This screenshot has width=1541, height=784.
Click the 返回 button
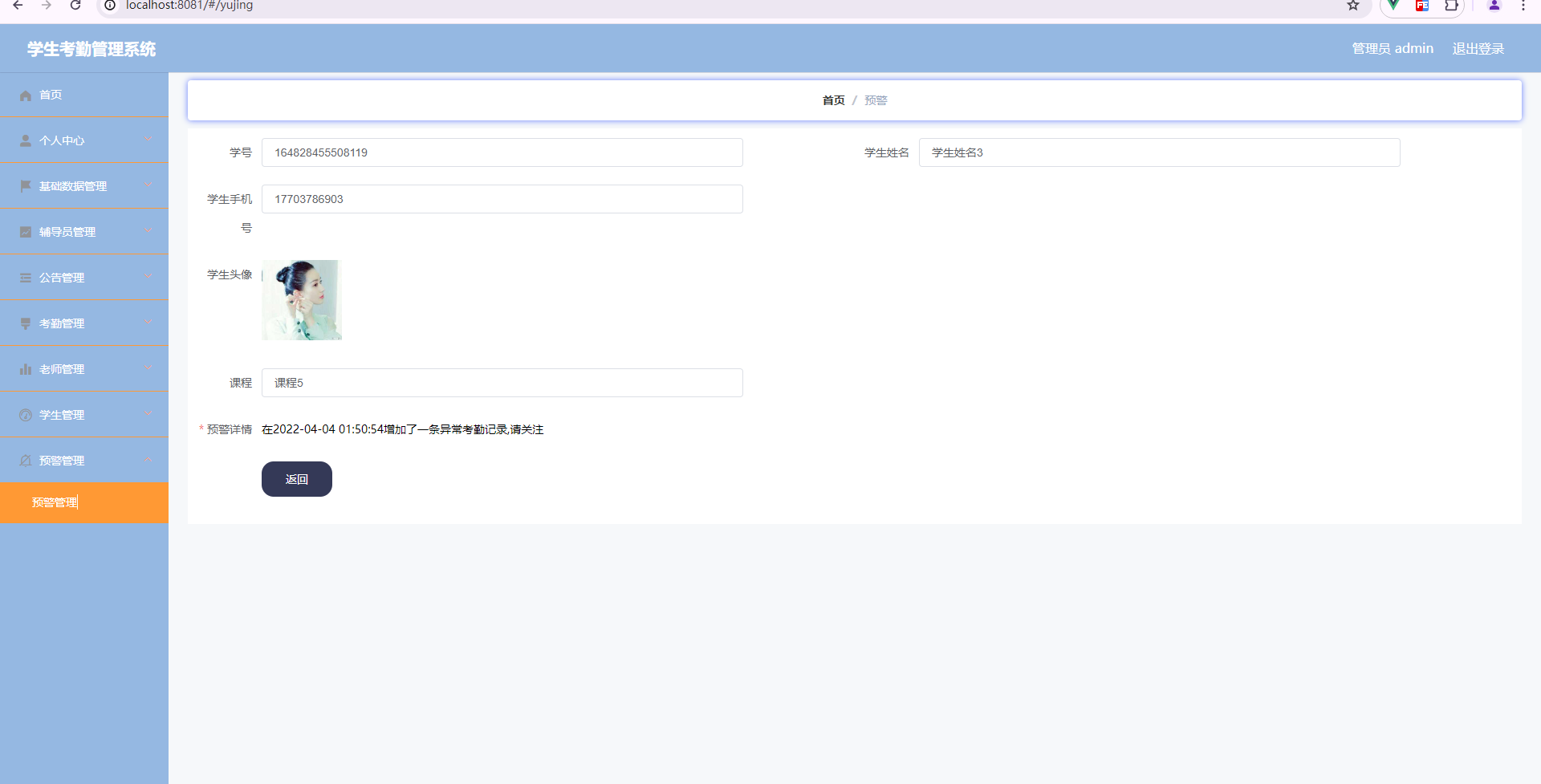tap(297, 479)
